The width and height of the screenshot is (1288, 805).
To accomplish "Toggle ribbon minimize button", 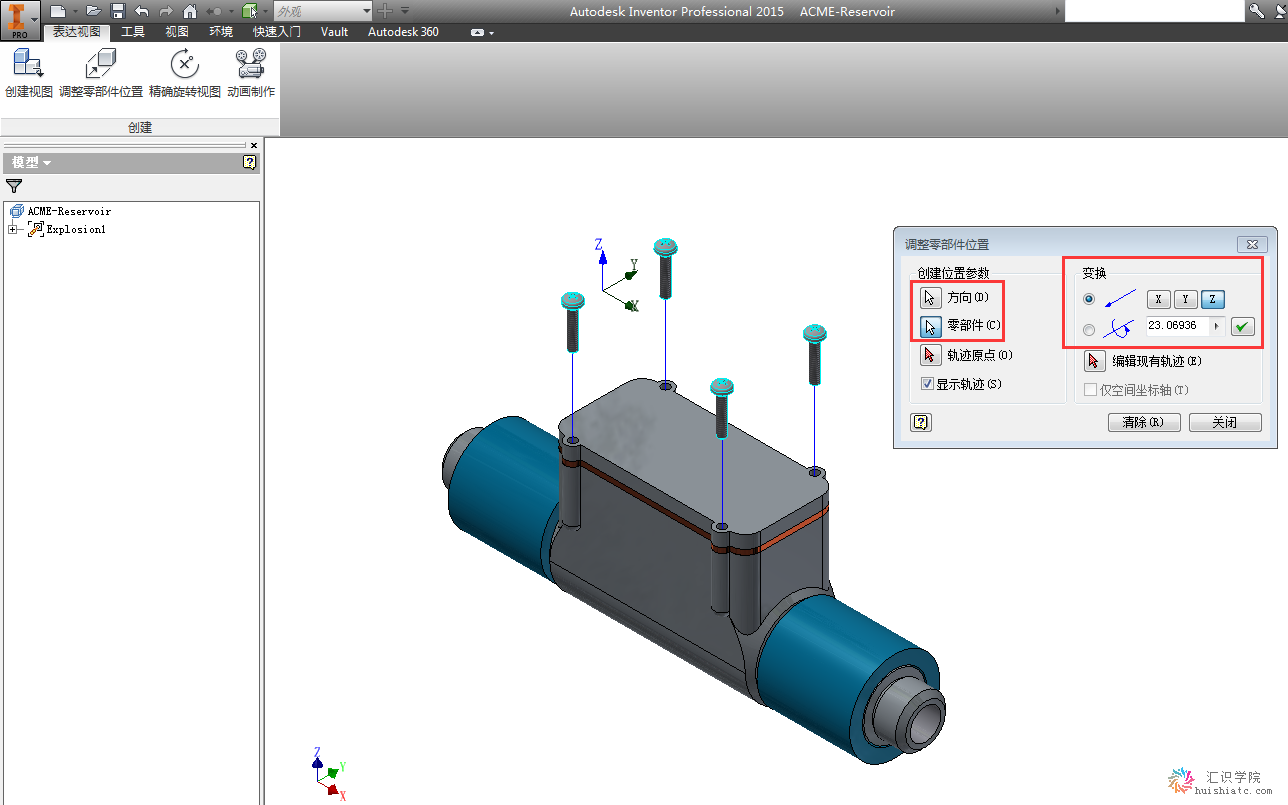I will click(x=477, y=32).
